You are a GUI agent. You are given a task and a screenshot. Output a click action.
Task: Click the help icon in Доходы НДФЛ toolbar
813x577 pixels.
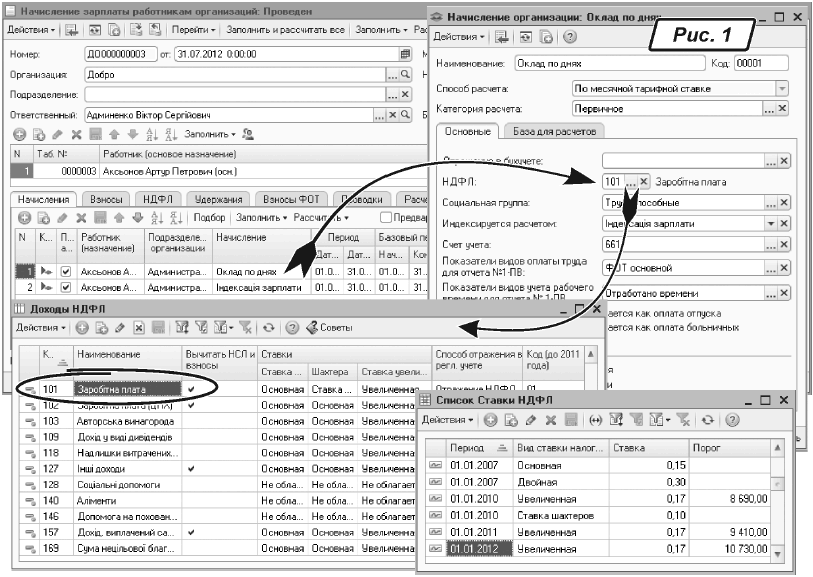[x=292, y=327]
